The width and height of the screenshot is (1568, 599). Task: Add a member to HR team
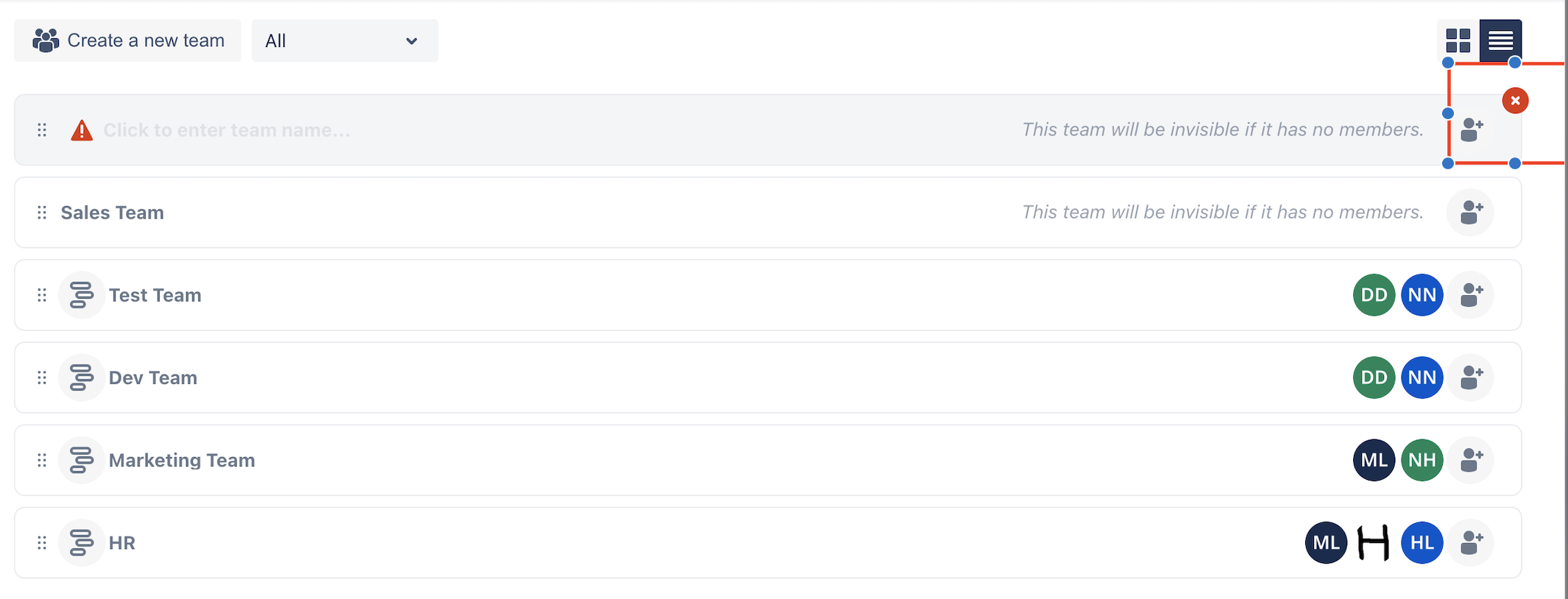[x=1471, y=542]
